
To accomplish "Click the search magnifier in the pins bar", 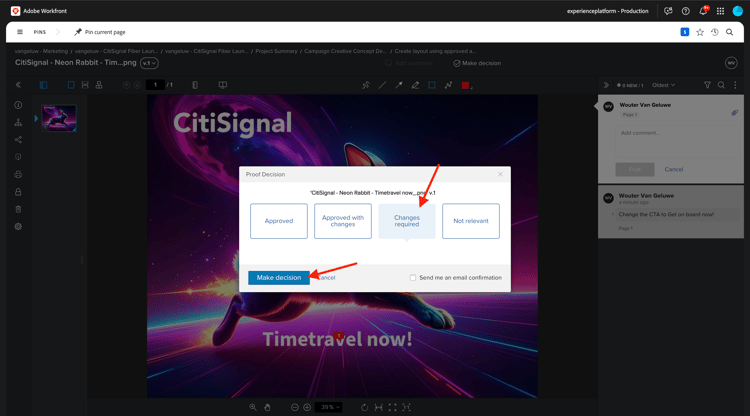I will 729,32.
